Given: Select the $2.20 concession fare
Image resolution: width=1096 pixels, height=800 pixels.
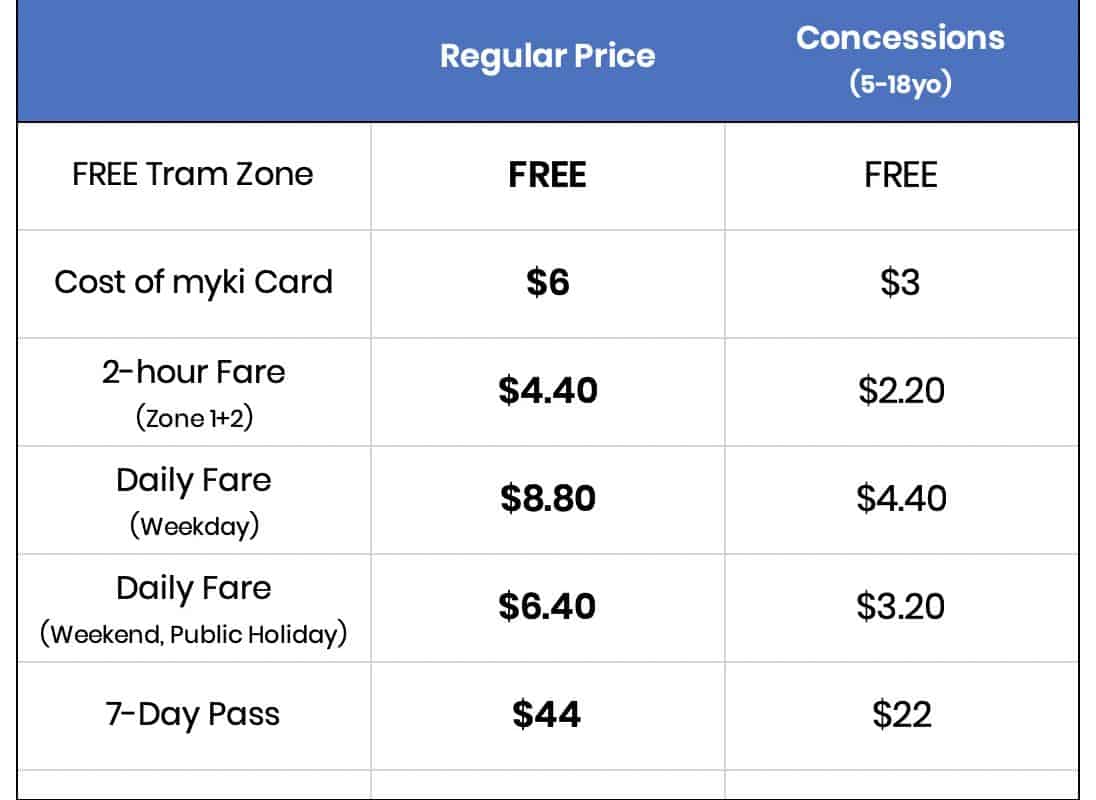Looking at the screenshot, I should coord(900,390).
